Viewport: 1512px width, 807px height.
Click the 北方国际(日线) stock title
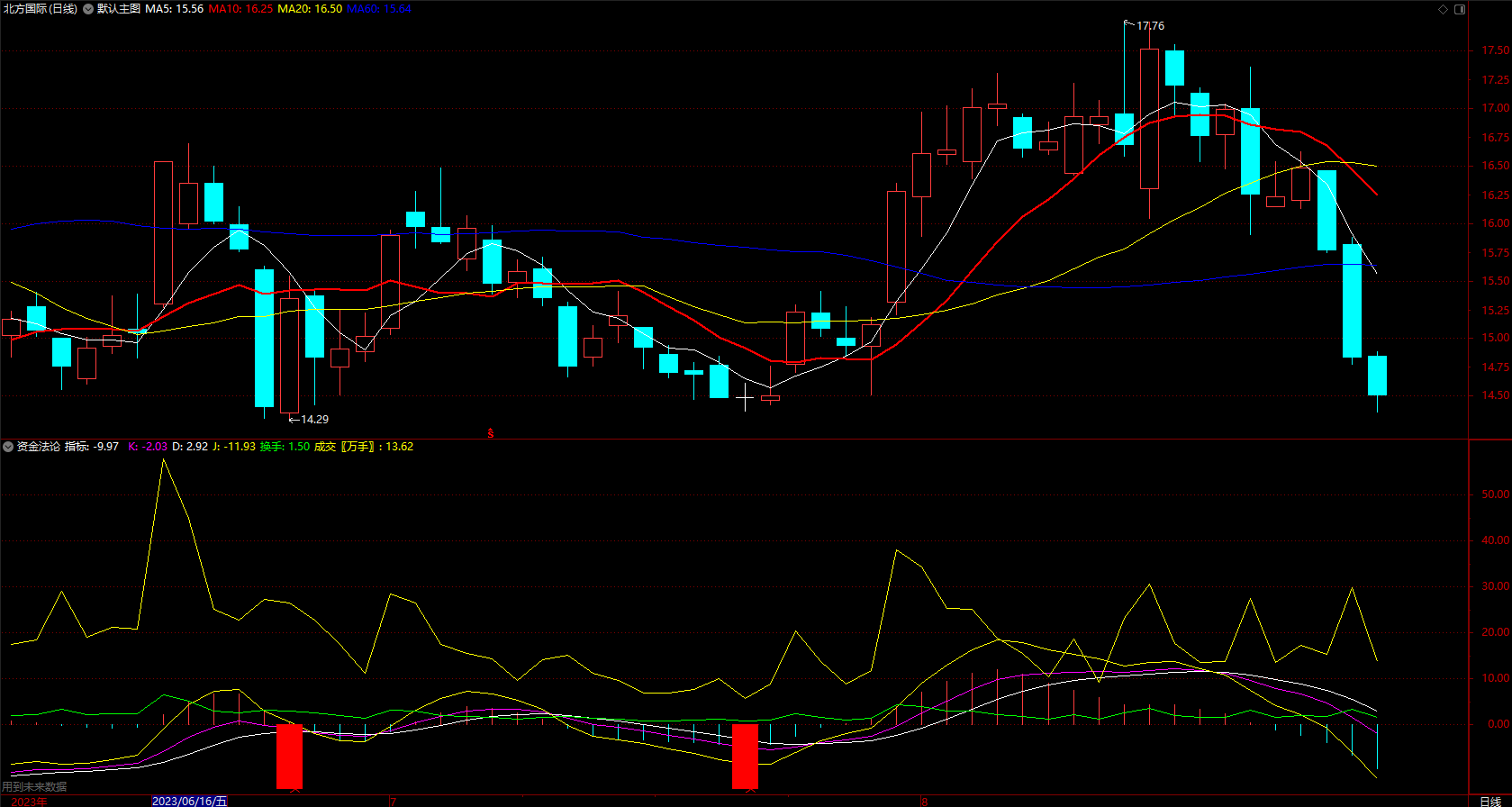[x=41, y=9]
